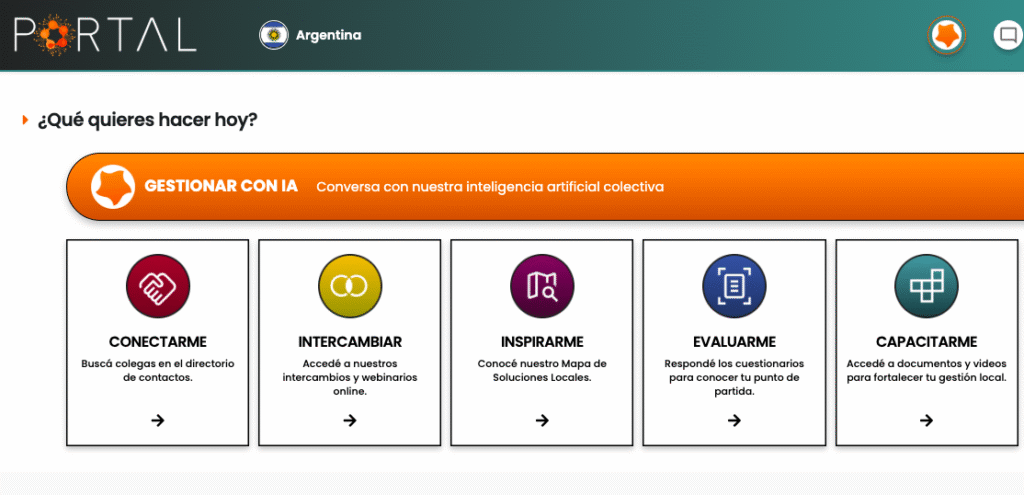The image size is (1024, 495).
Task: Click the PORTAL logo in header
Action: (105, 35)
